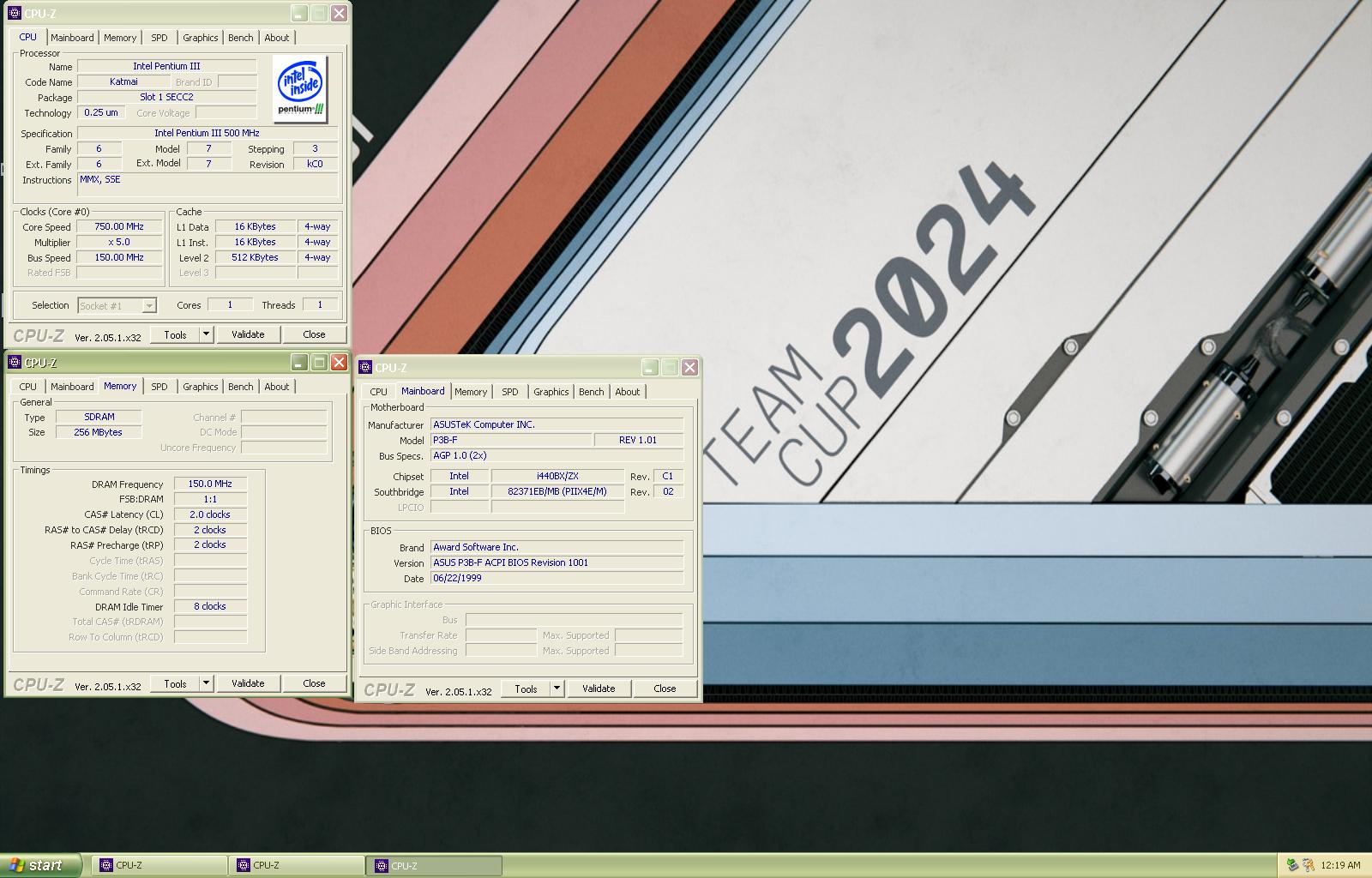
Task: Select Graphics tab in Mainboard window
Action: (x=551, y=392)
